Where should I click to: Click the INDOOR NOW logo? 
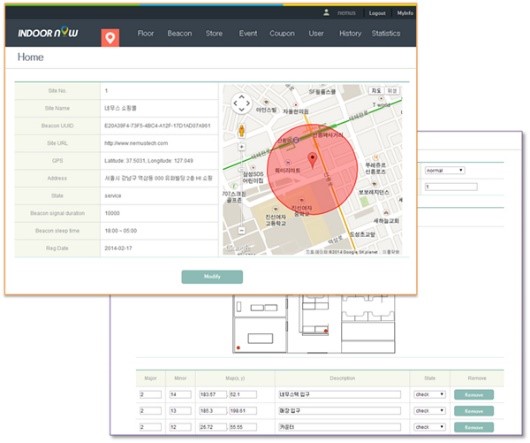click(x=48, y=33)
